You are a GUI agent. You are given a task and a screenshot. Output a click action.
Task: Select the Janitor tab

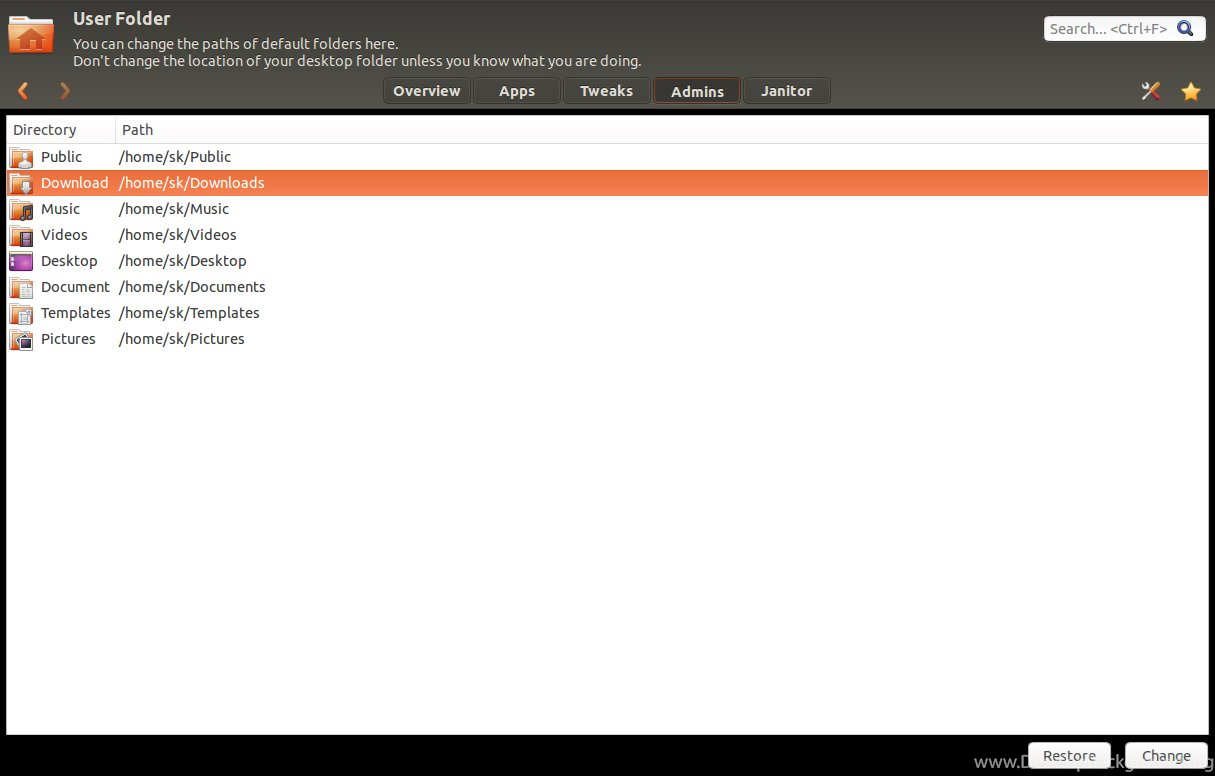point(786,91)
